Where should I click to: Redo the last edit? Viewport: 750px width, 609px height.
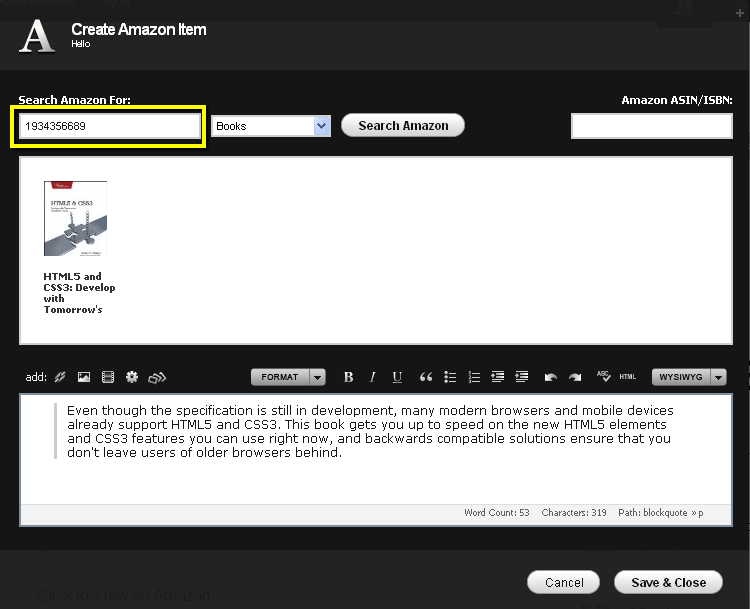(x=574, y=377)
